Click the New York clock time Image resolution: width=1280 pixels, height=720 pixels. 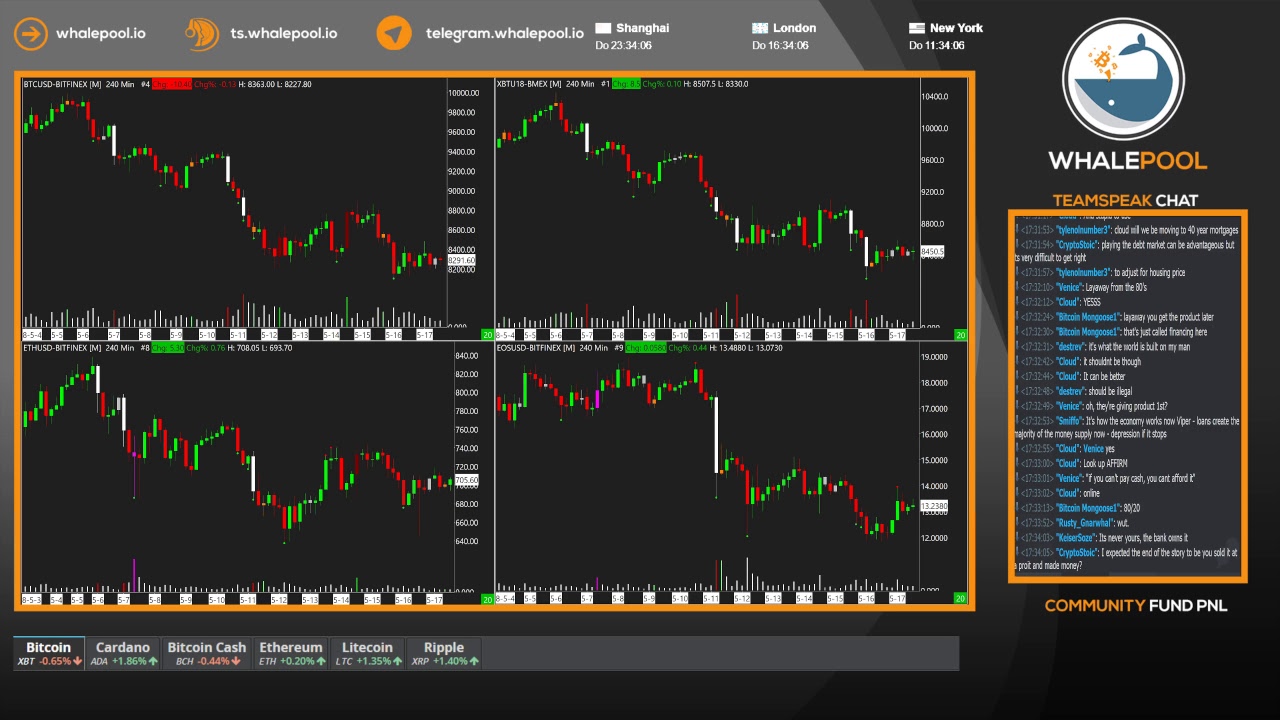click(x=937, y=45)
